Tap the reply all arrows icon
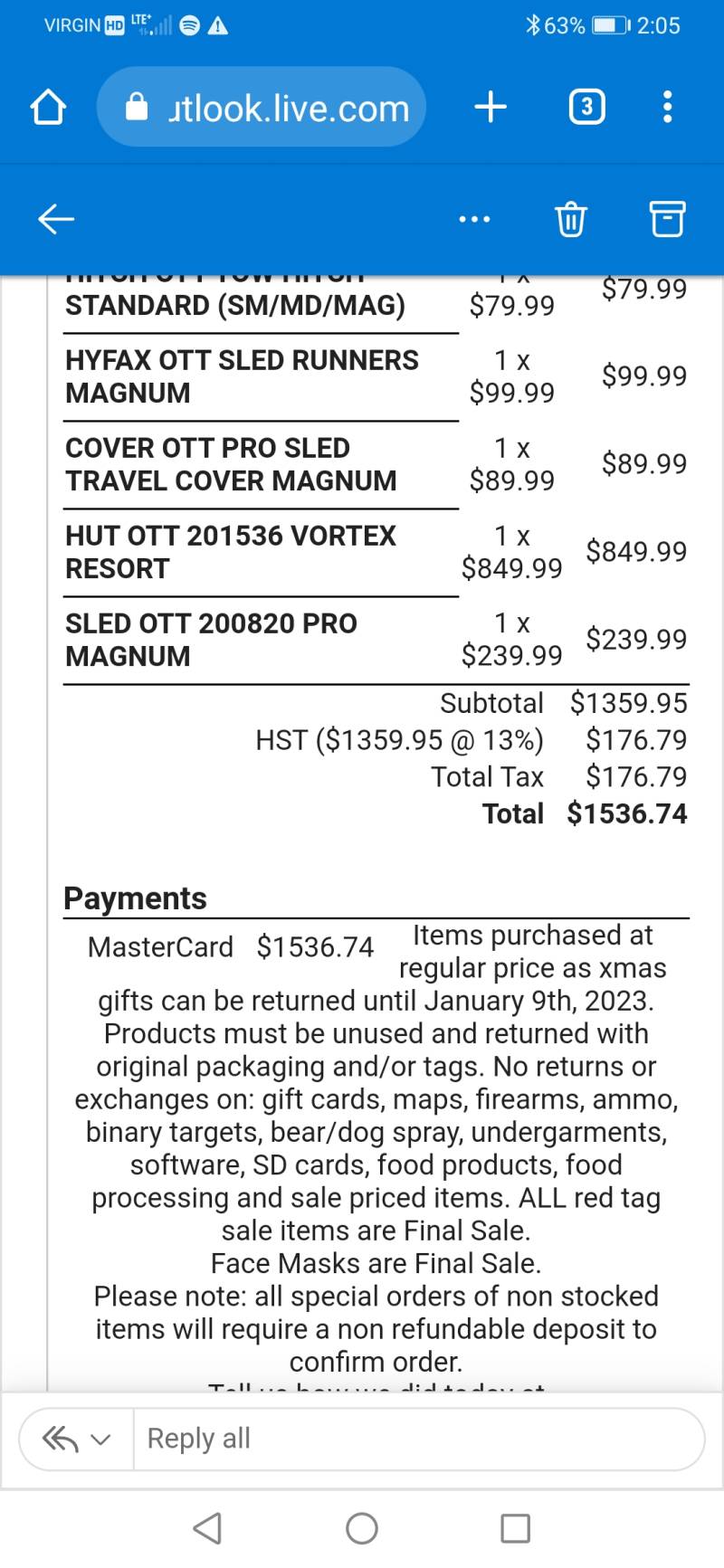The width and height of the screenshot is (724, 1568). click(61, 1439)
